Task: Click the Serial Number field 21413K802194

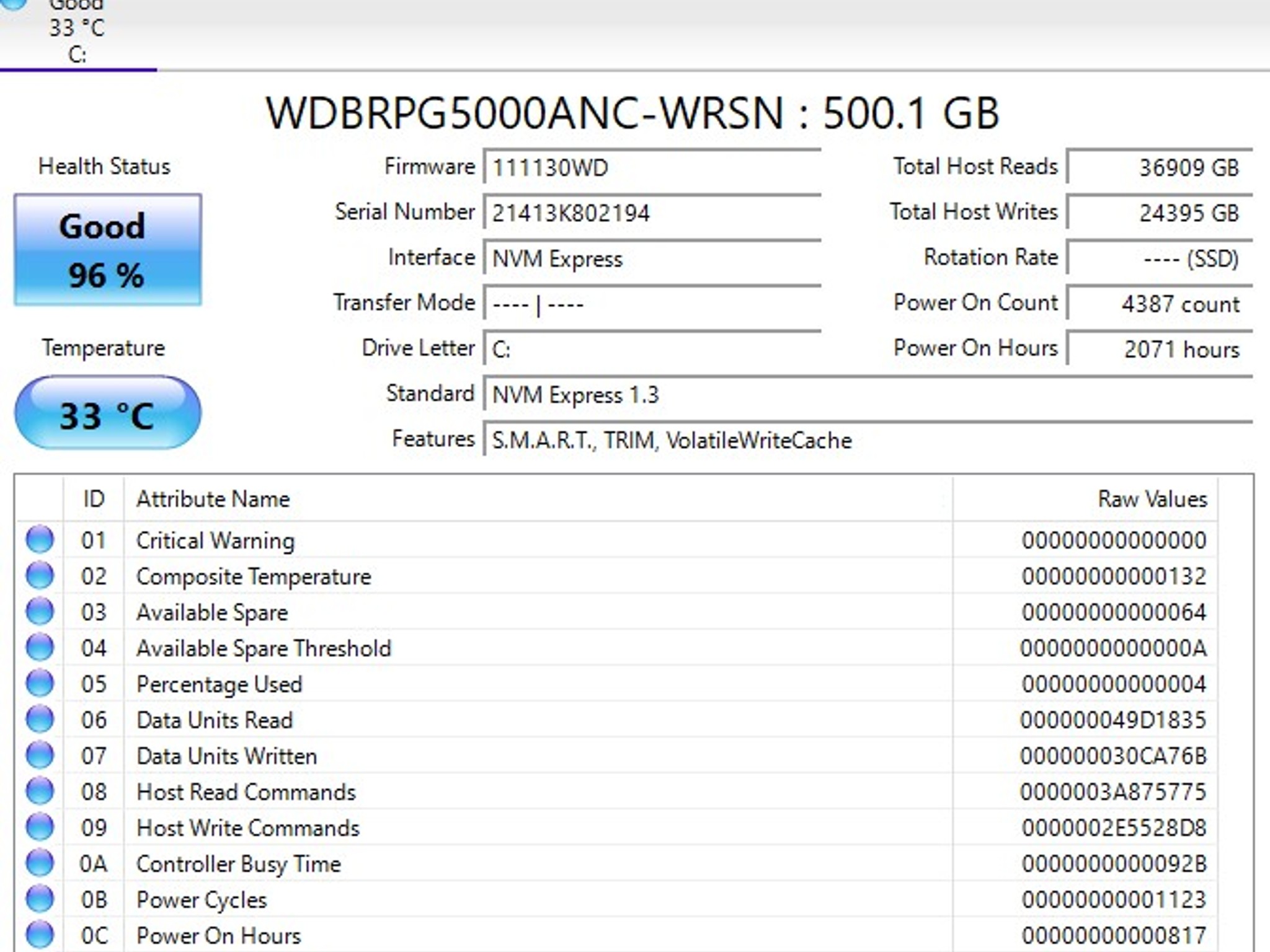Action: click(652, 213)
